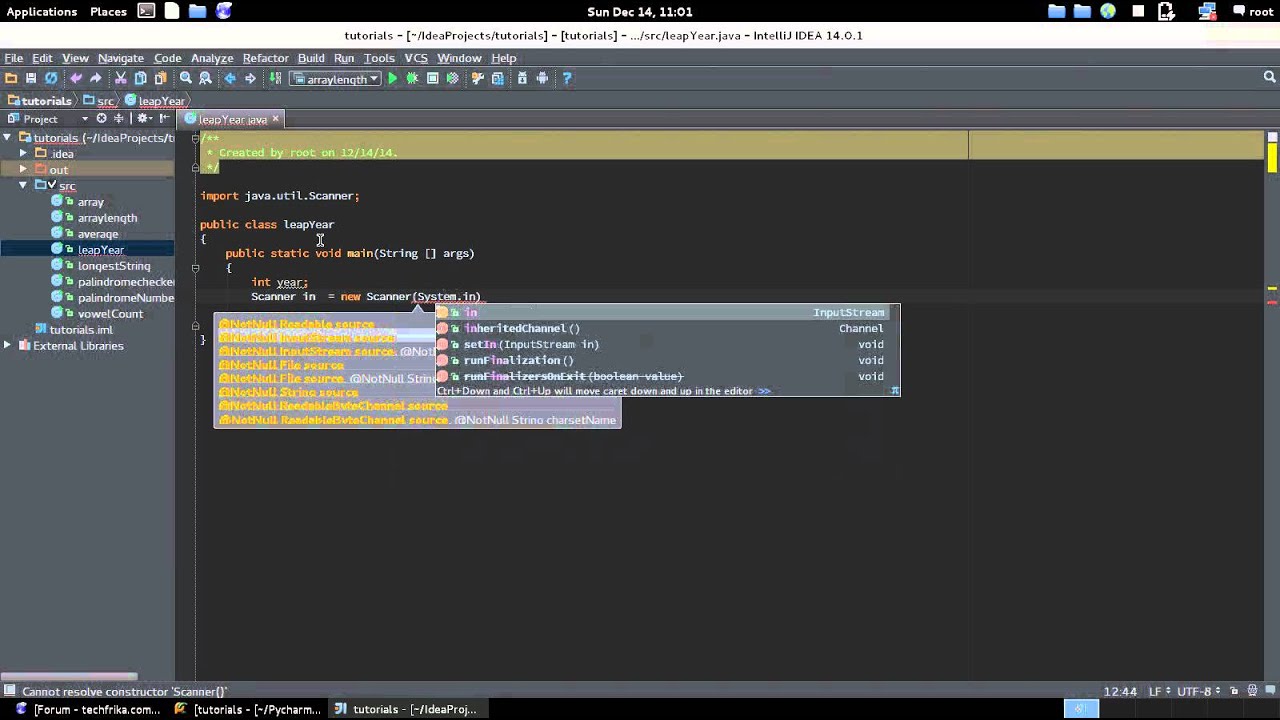Click Collapse All icon in Project panel
1280x720 pixels.
point(119,118)
